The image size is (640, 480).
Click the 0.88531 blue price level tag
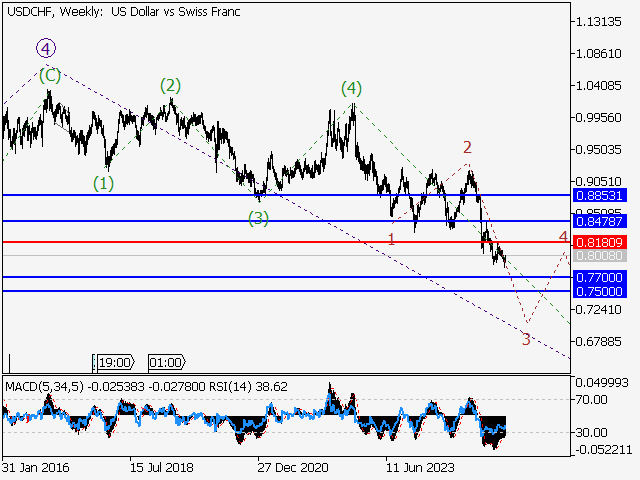[x=599, y=195]
